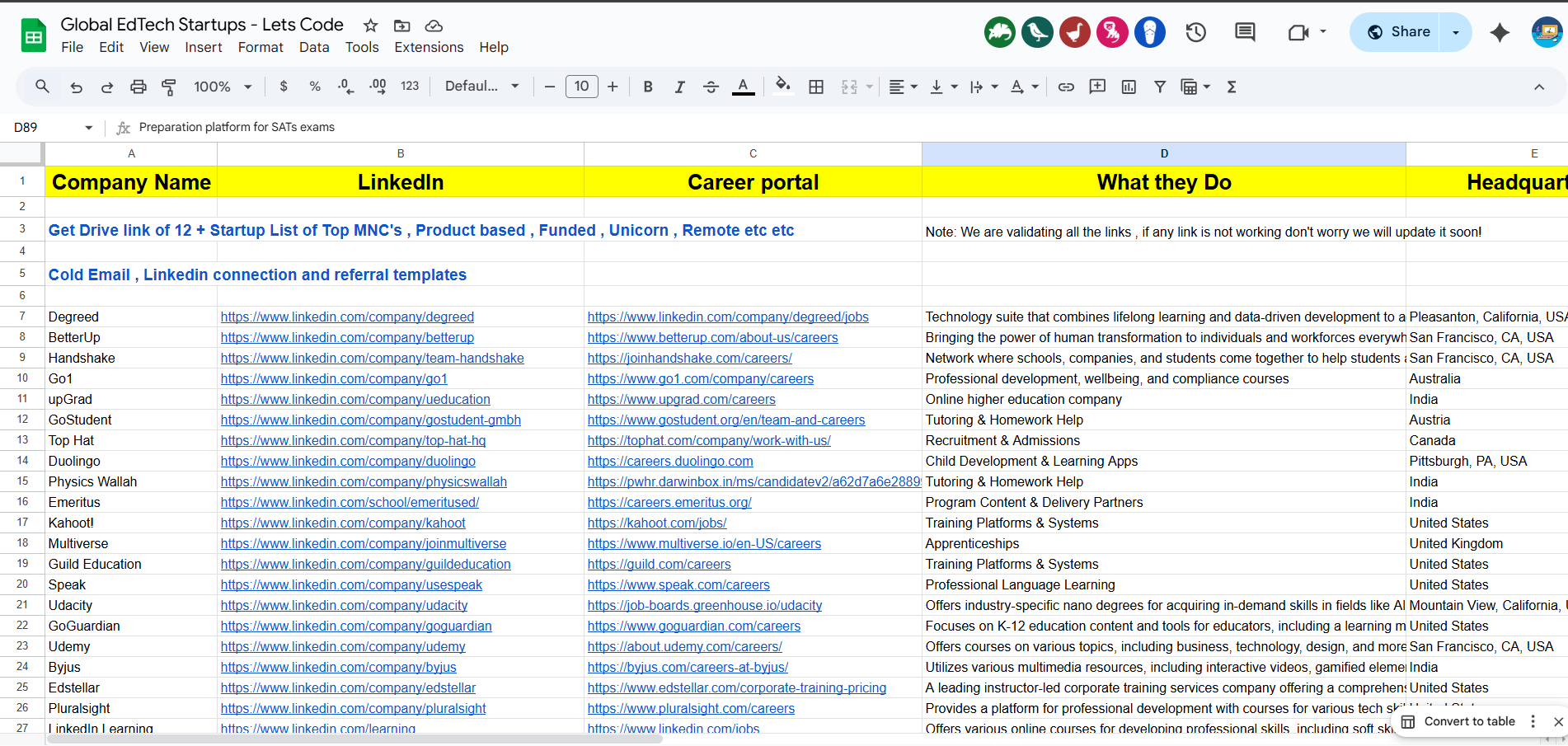Open the File menu

[73, 47]
